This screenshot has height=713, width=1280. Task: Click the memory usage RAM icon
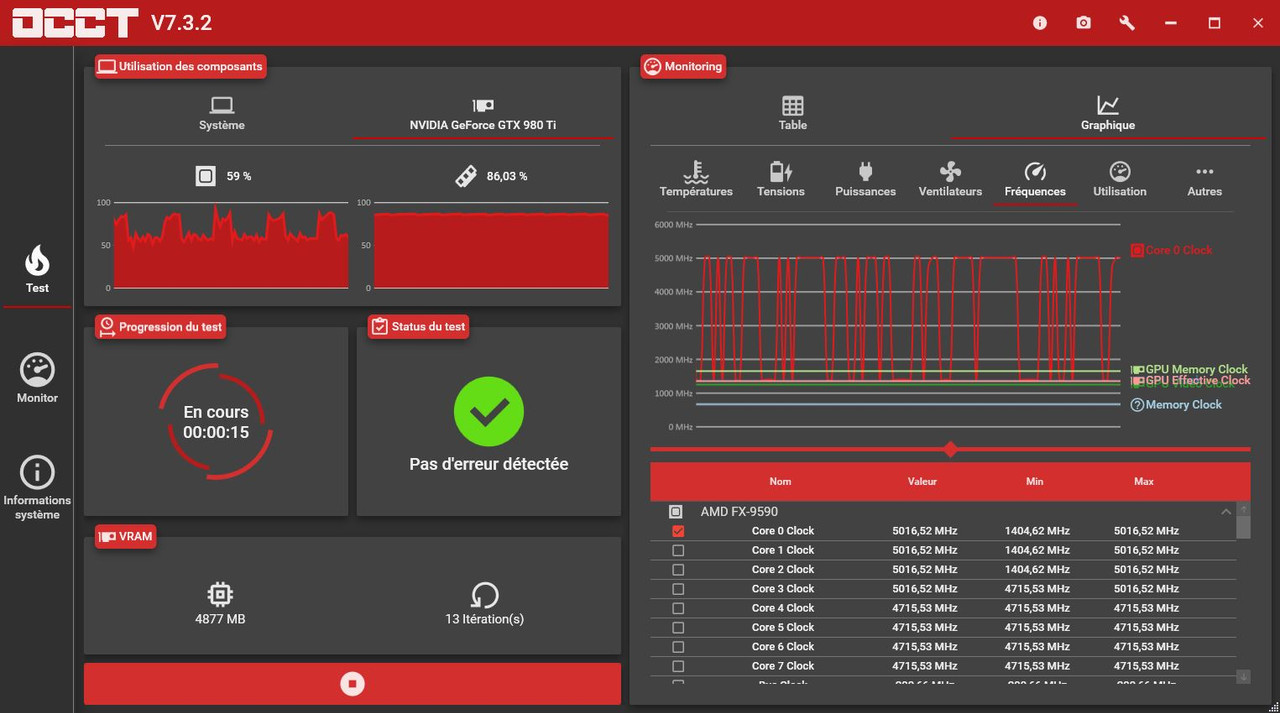click(465, 176)
